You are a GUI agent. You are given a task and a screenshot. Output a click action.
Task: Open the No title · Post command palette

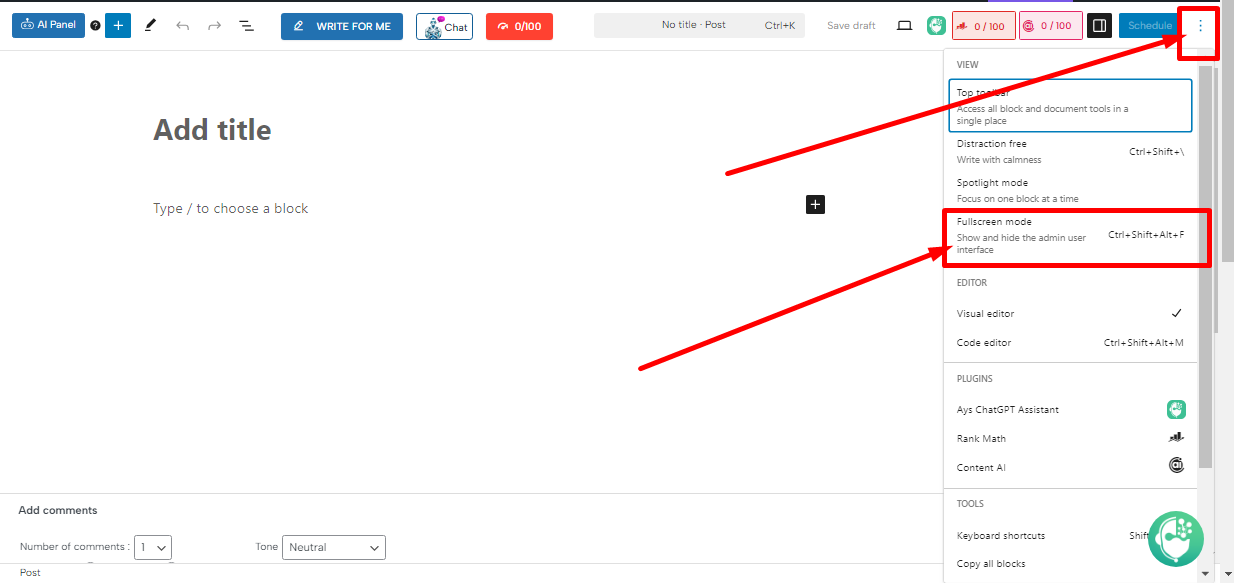[x=699, y=25]
